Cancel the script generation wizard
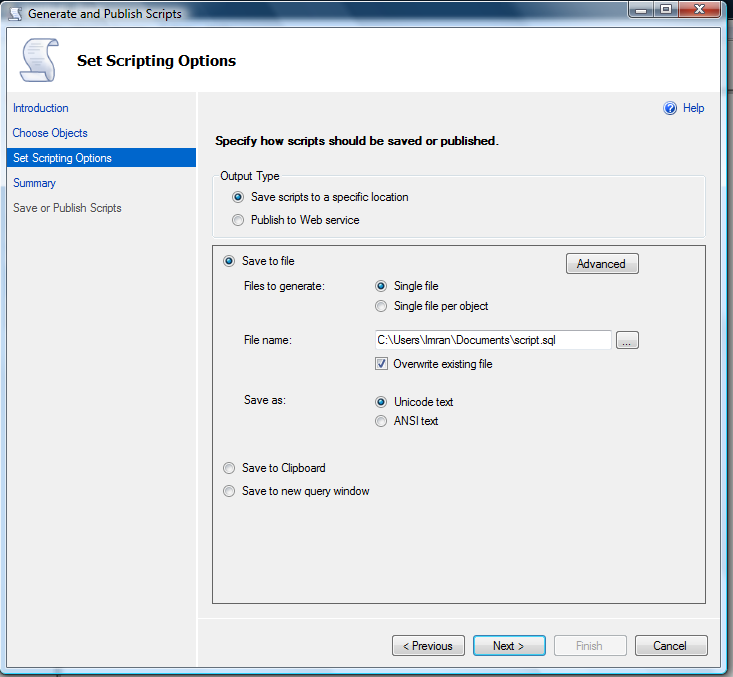 tap(670, 646)
